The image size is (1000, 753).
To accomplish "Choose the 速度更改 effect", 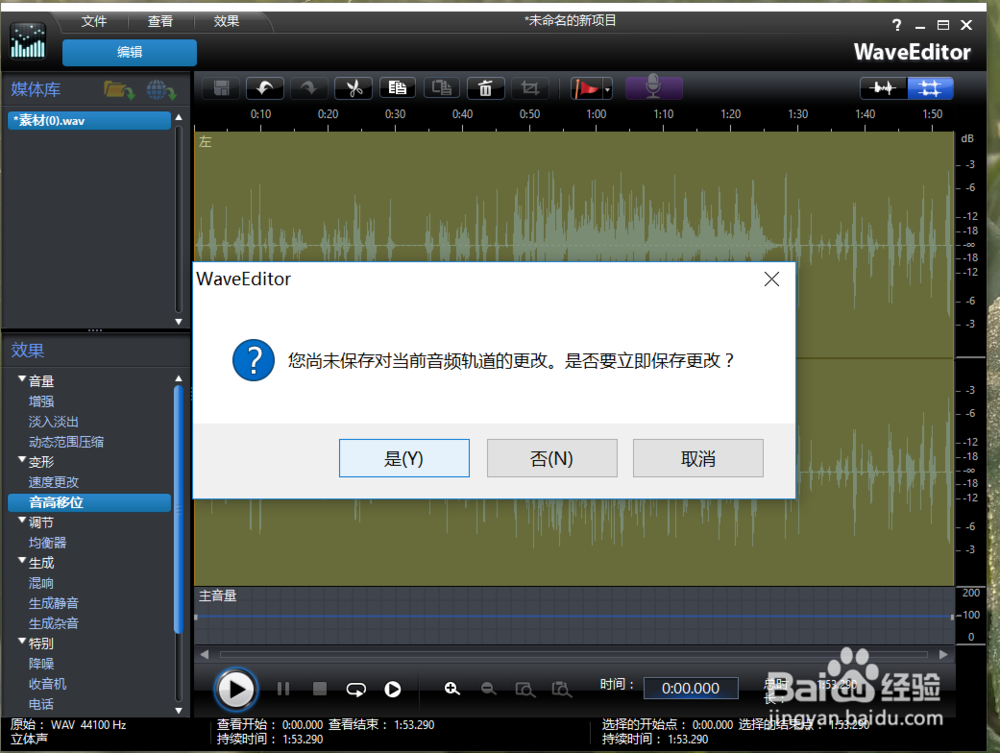I will [x=54, y=482].
